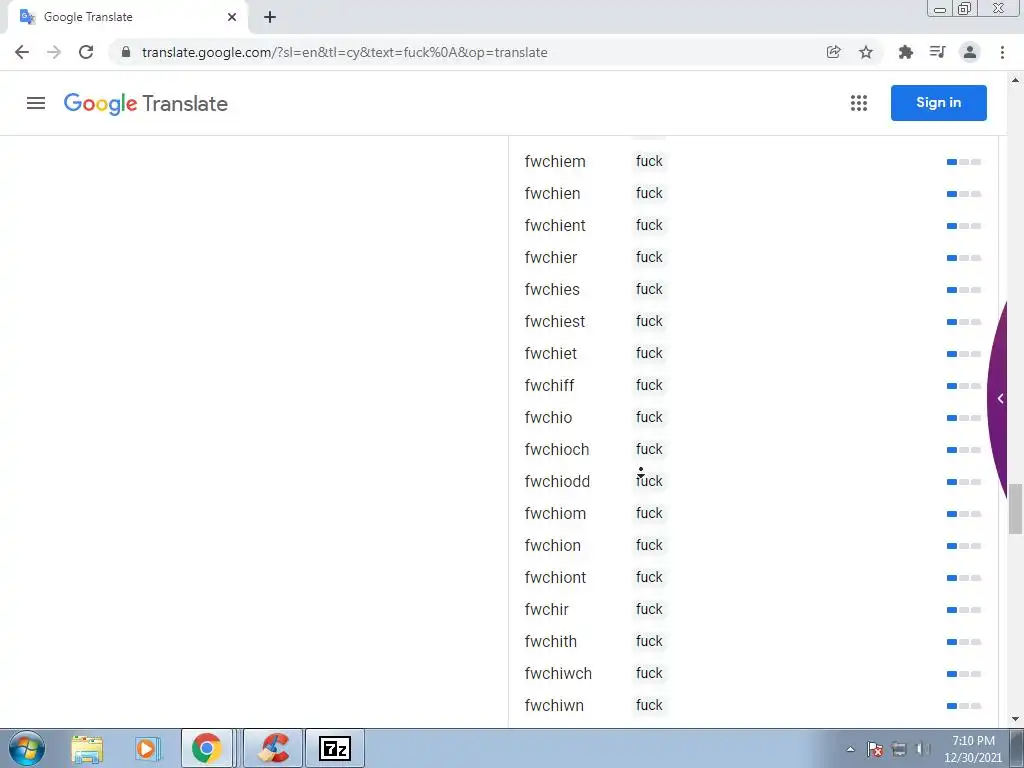Show hidden system tray icons
The height and width of the screenshot is (768, 1024).
pyautogui.click(x=850, y=749)
